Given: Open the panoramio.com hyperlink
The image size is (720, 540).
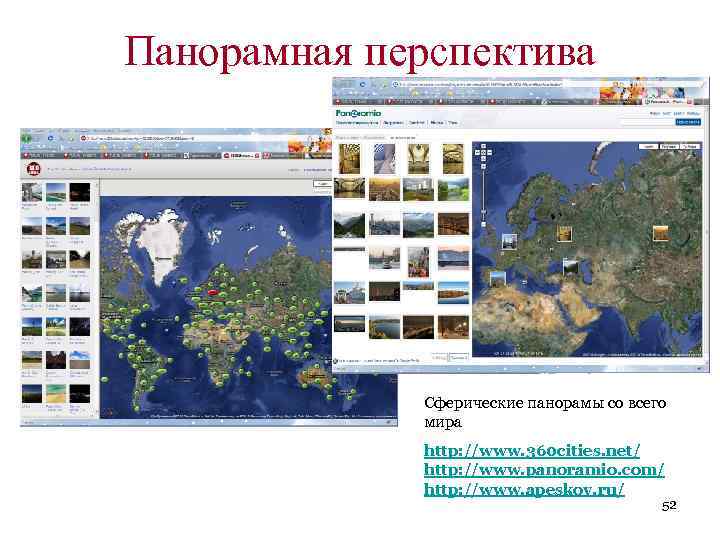Looking at the screenshot, I should [x=544, y=470].
